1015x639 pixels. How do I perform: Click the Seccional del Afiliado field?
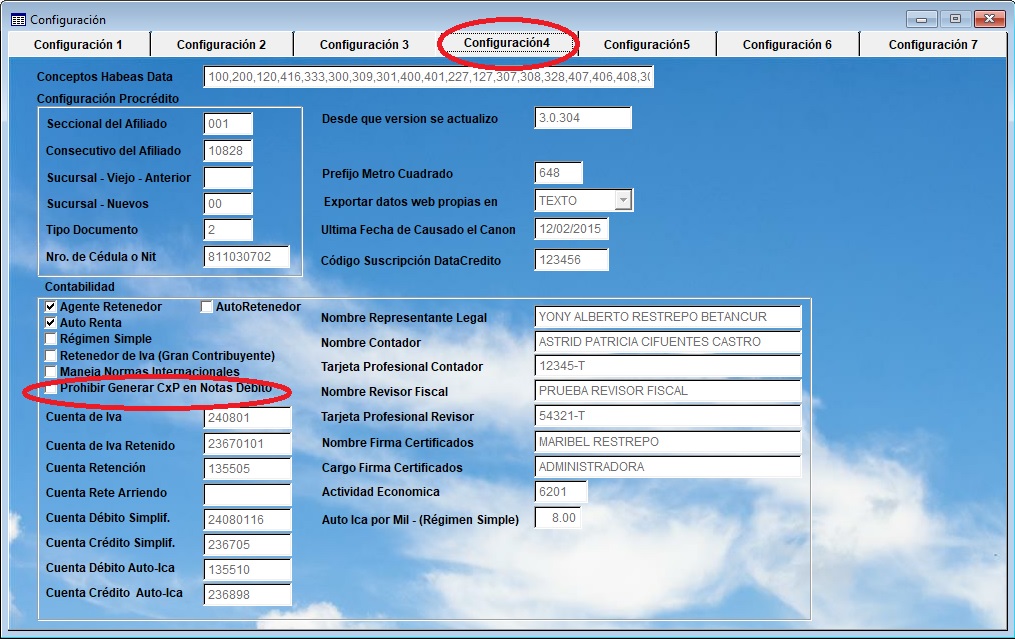pos(228,124)
